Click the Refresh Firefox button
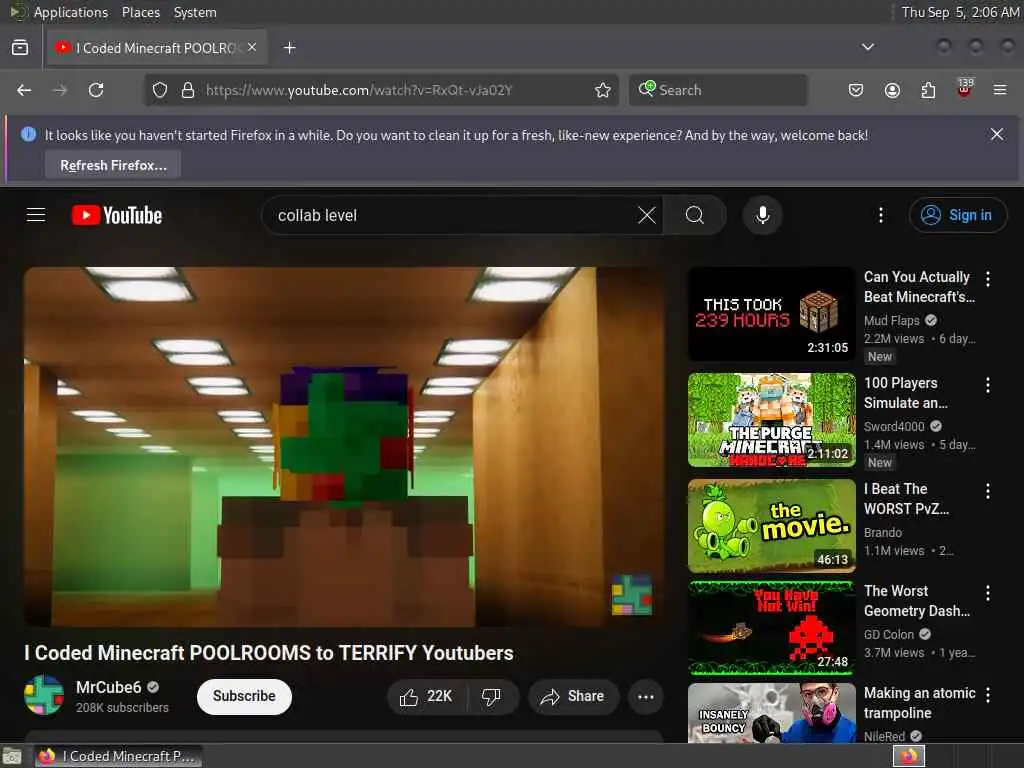 pyautogui.click(x=113, y=165)
